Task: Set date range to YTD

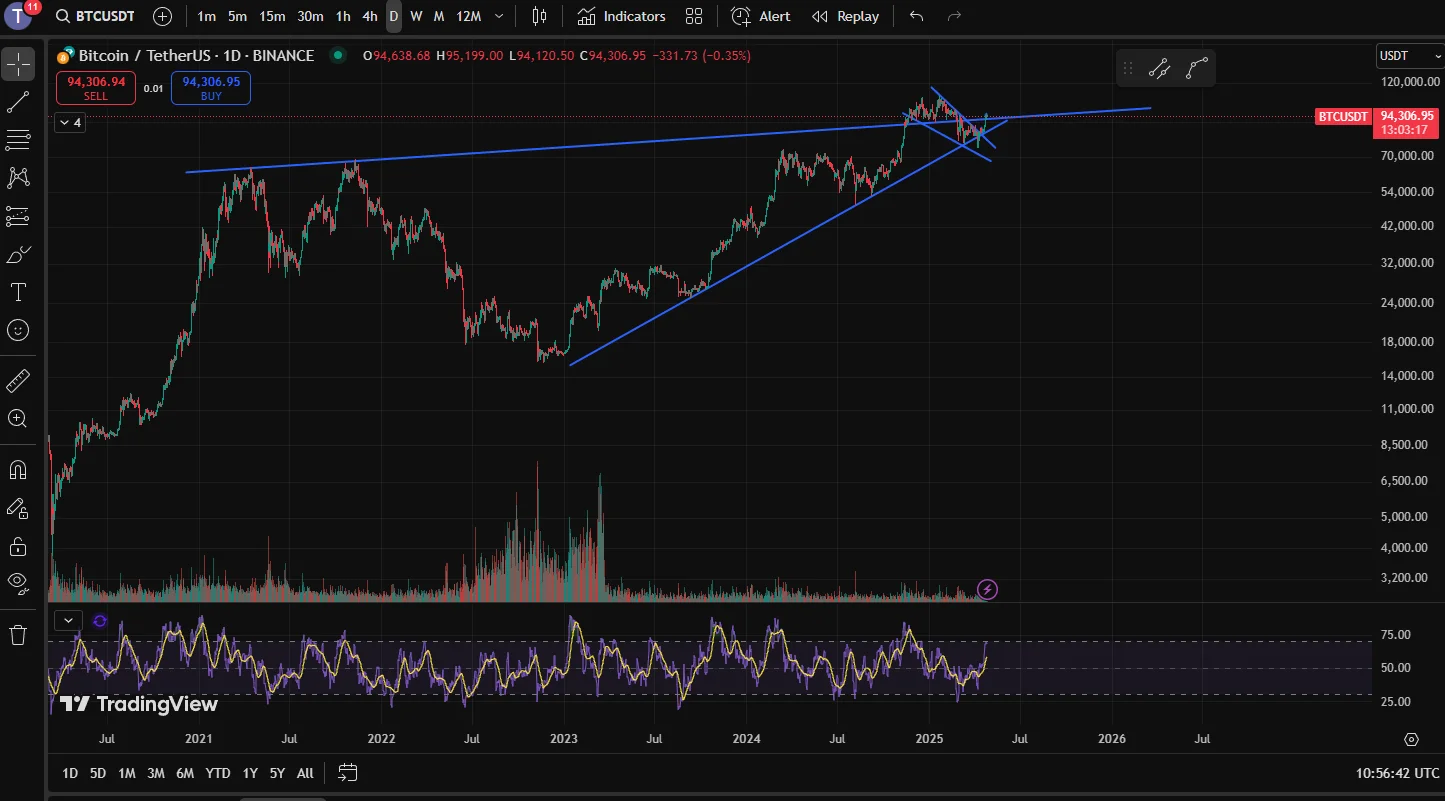Action: point(217,773)
